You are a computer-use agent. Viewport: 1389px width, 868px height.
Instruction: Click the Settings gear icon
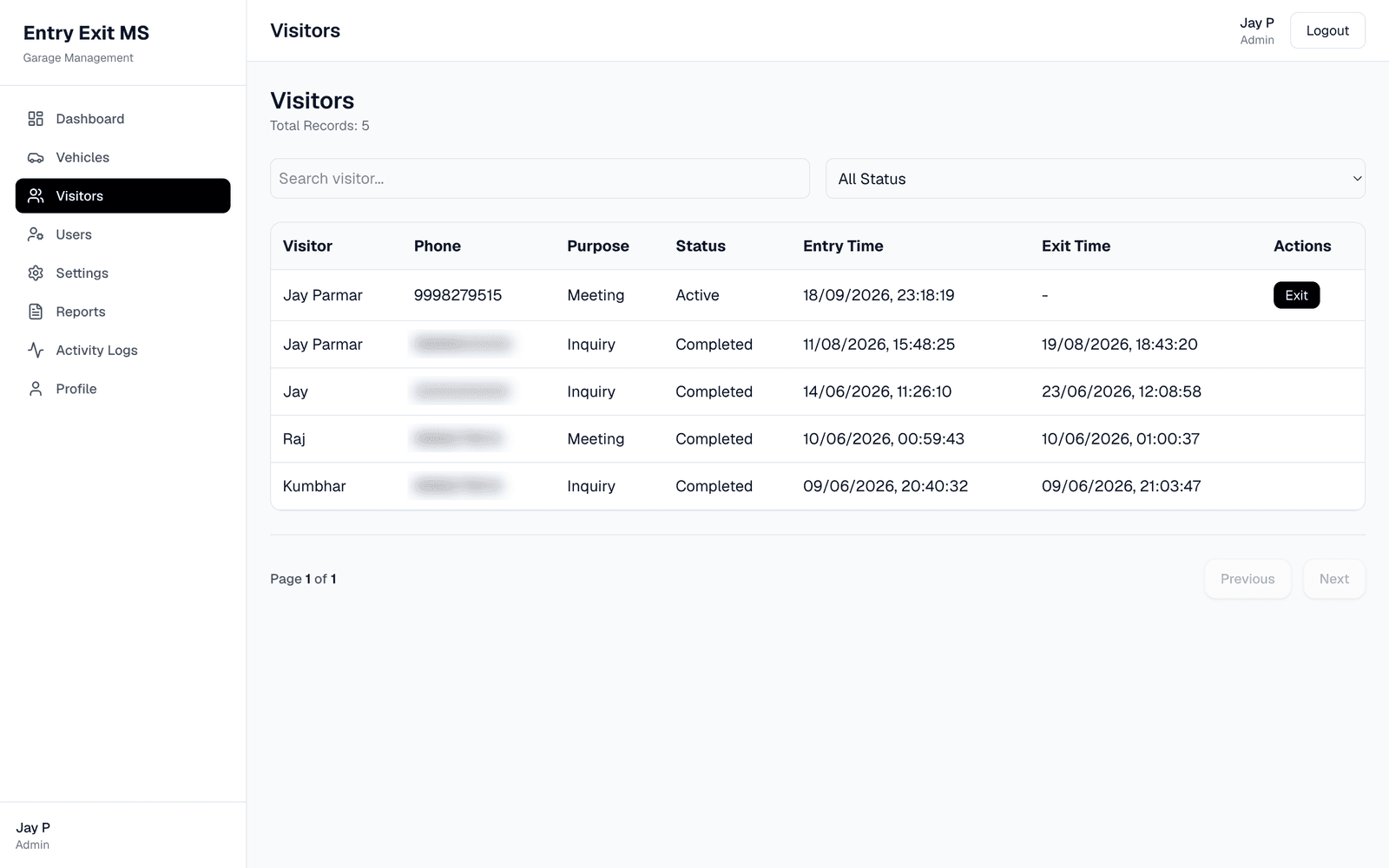click(x=36, y=273)
